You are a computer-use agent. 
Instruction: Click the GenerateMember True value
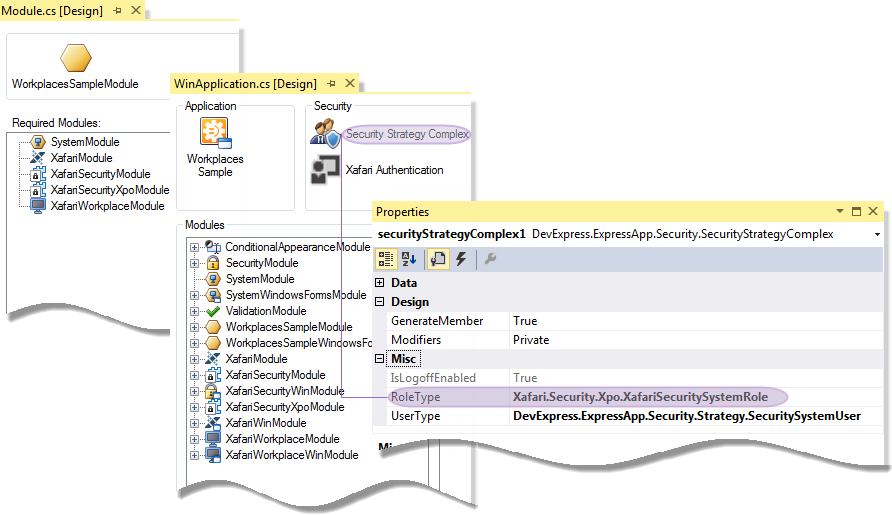[x=696, y=321]
